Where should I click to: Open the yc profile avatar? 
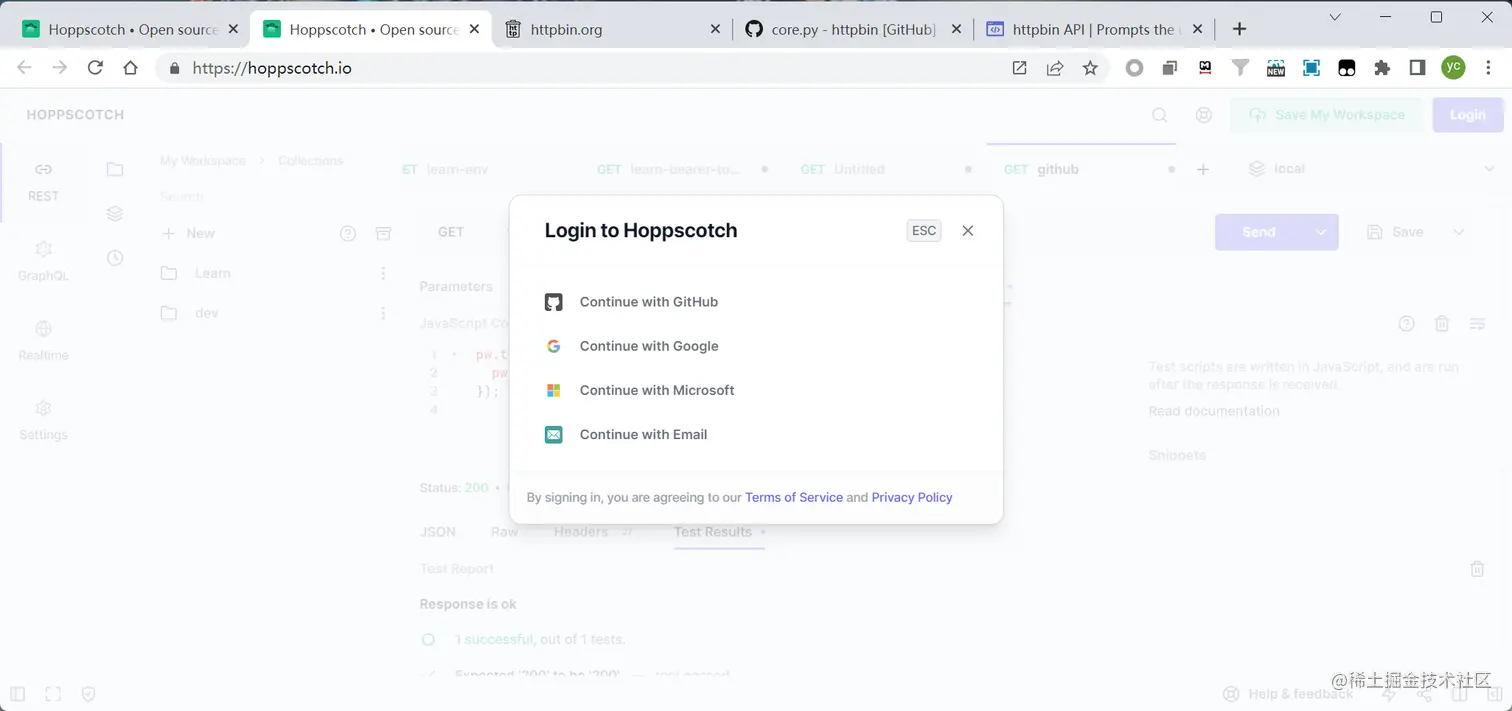(x=1453, y=67)
